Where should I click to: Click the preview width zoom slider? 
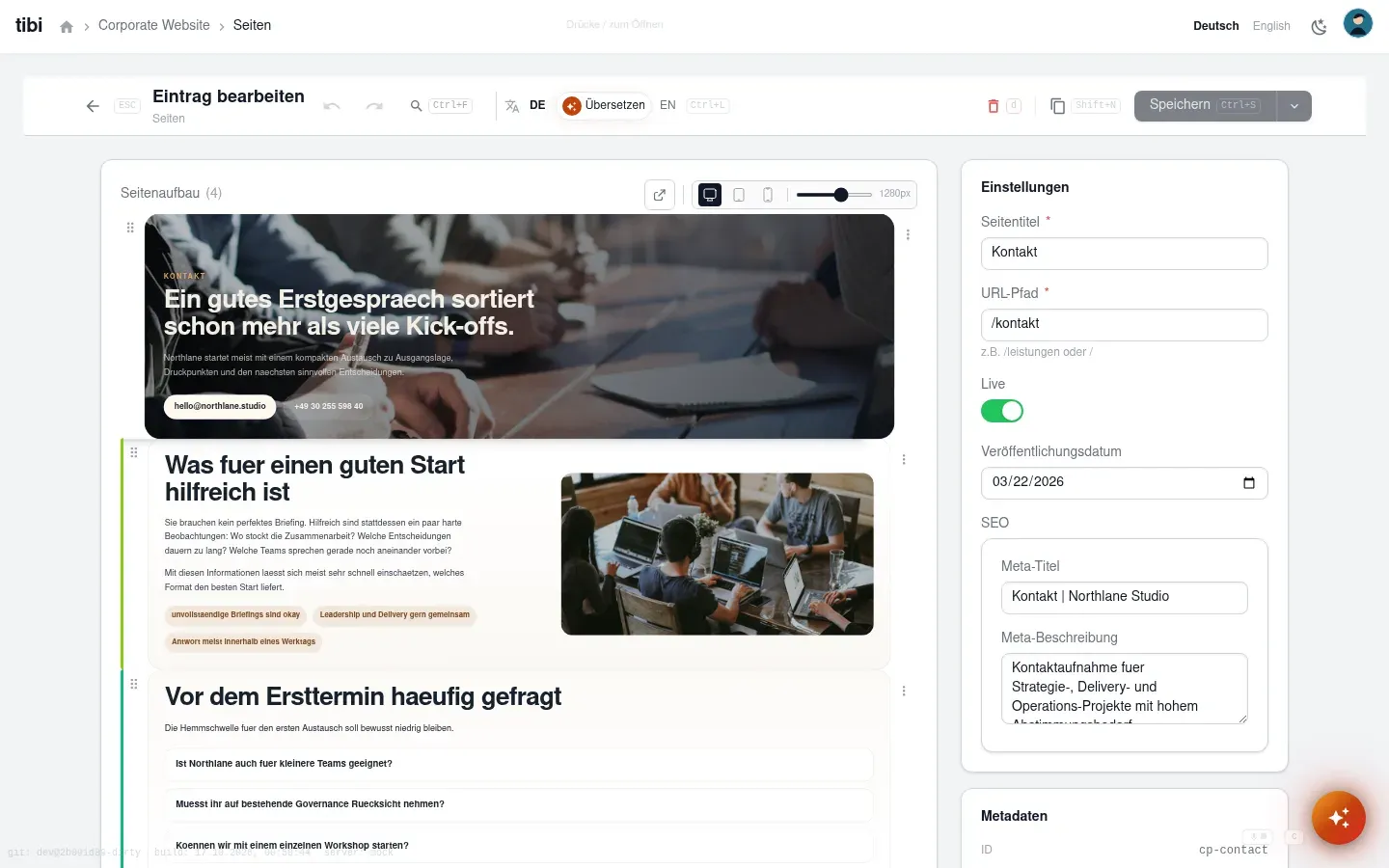pos(834,195)
